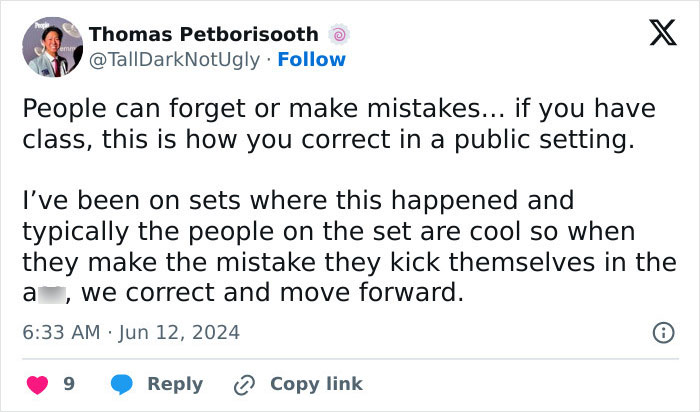
Task: Follow the @TallDarkNotUgly account
Action: (311, 59)
